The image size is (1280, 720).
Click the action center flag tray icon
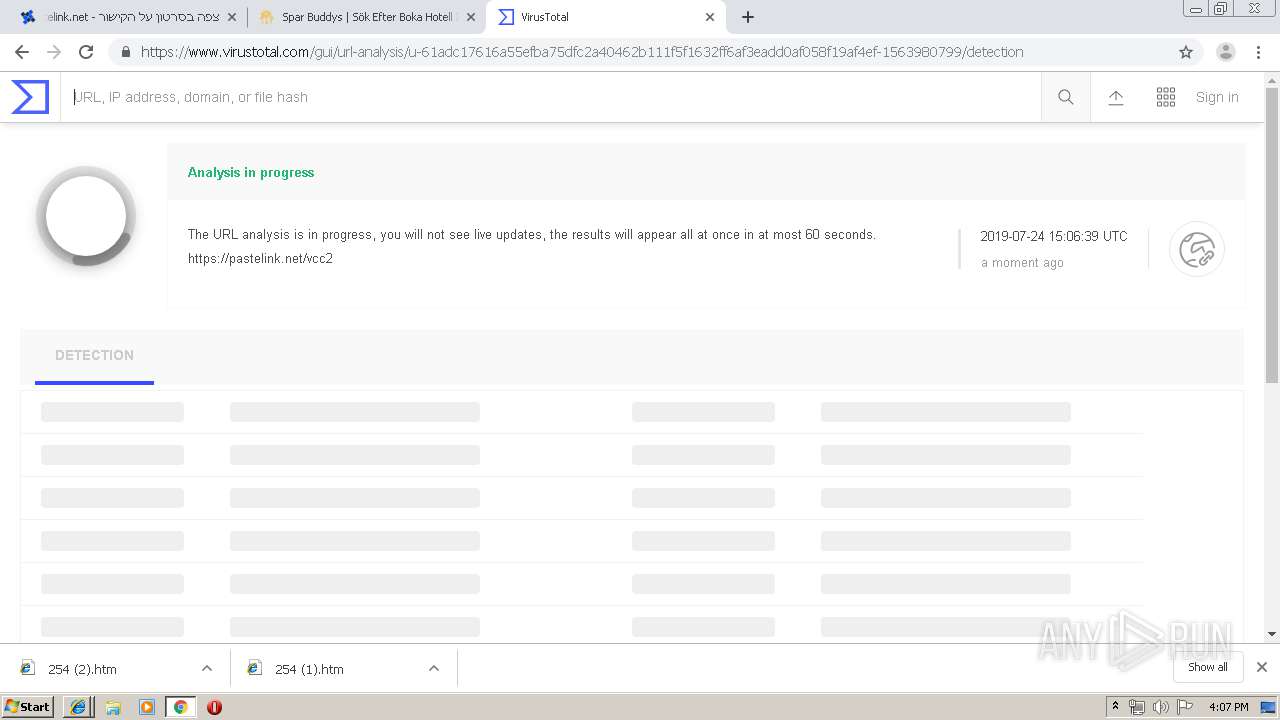pos(1185,707)
